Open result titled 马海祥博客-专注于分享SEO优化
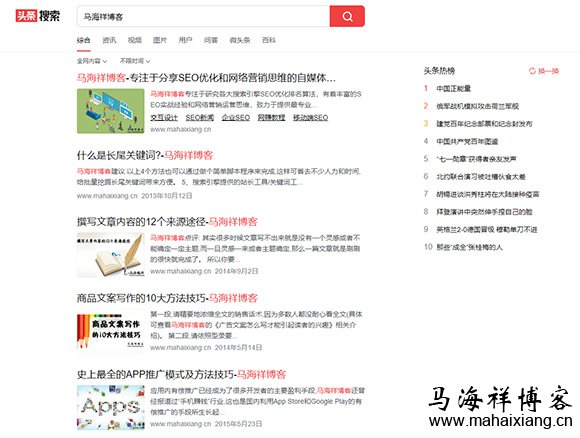Screen dimensions: 580x438 [206, 78]
